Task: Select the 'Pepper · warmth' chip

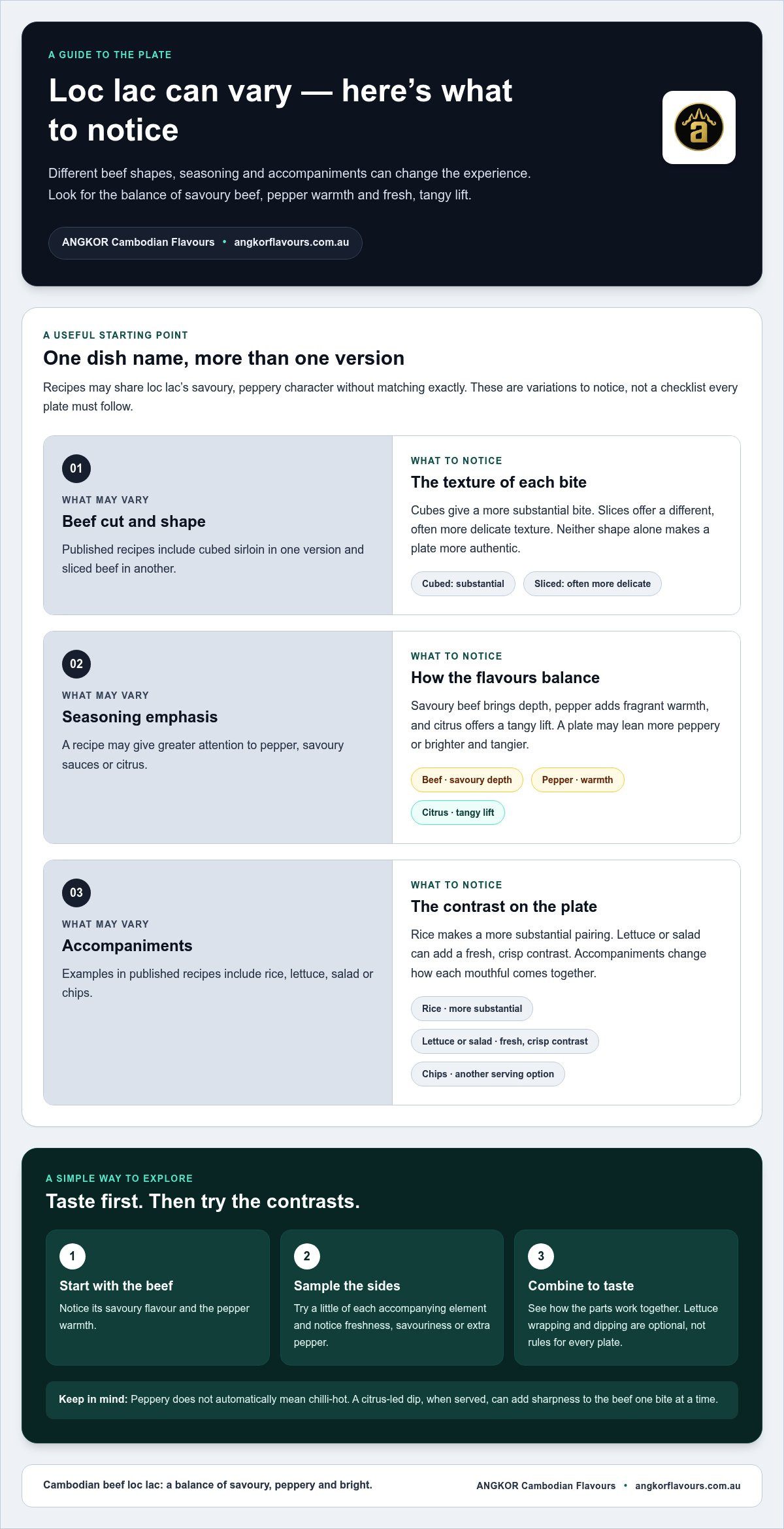Action: tap(578, 780)
